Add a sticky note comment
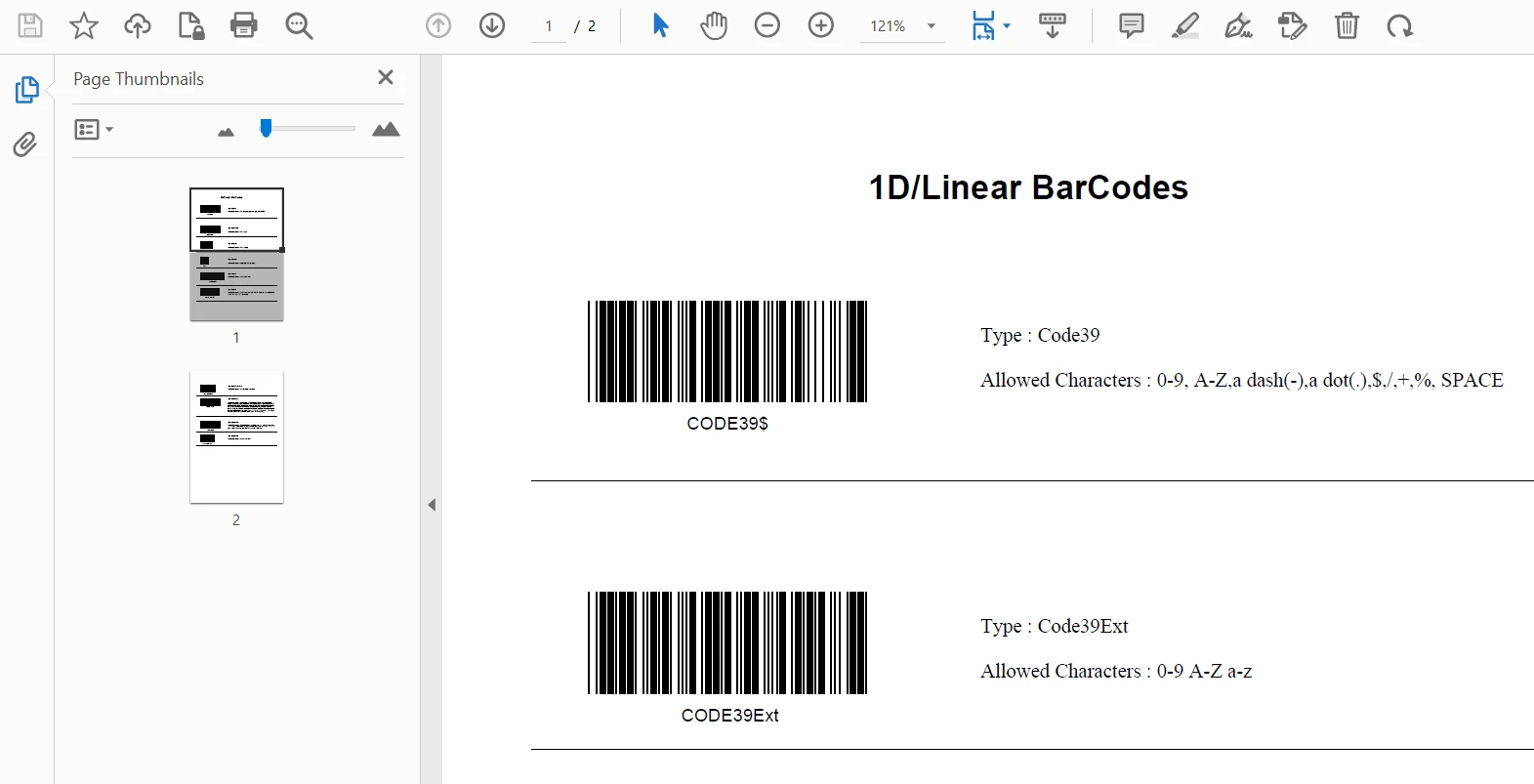The width and height of the screenshot is (1534, 784). (1132, 26)
